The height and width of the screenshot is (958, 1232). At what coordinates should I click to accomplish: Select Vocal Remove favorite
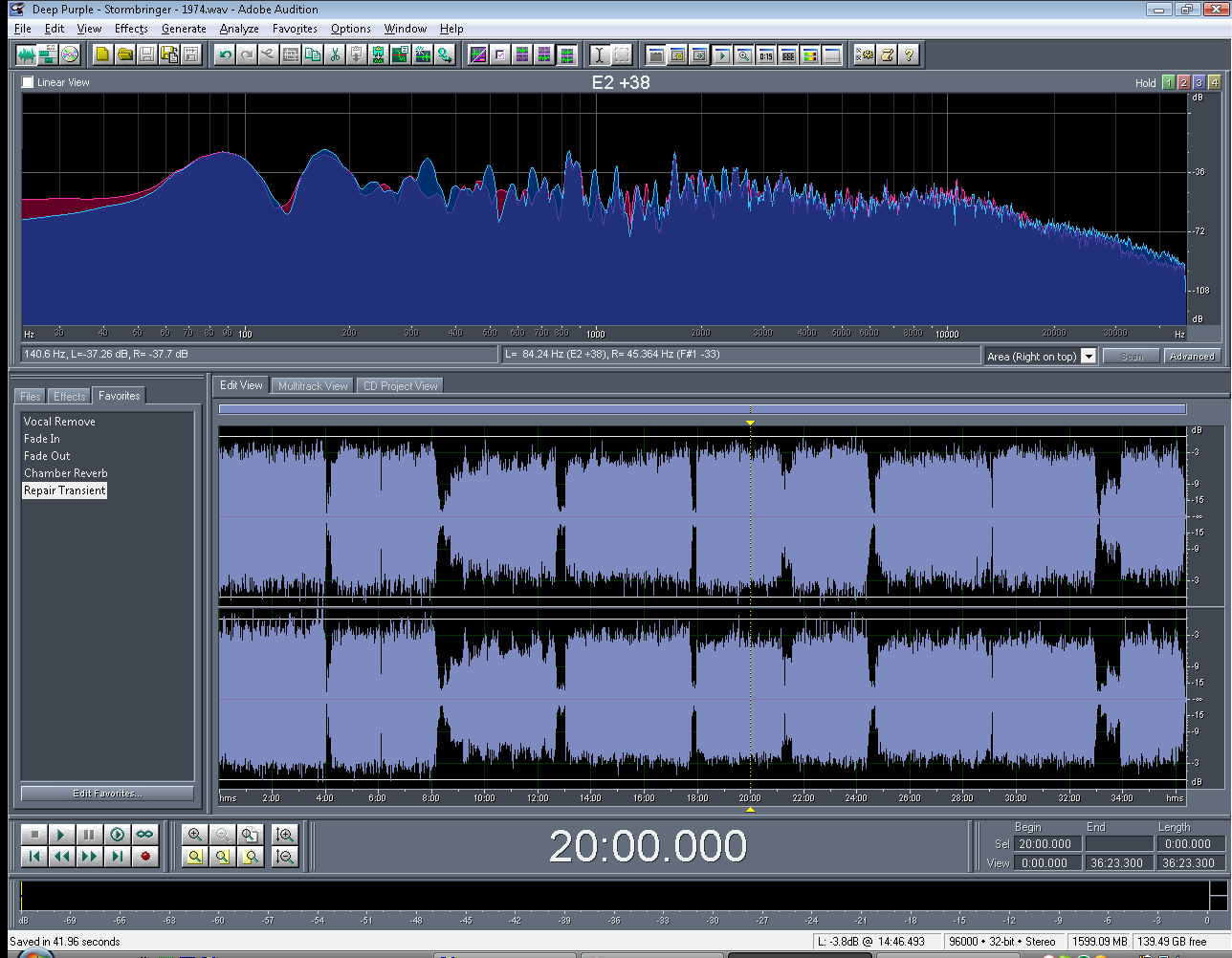coord(59,422)
